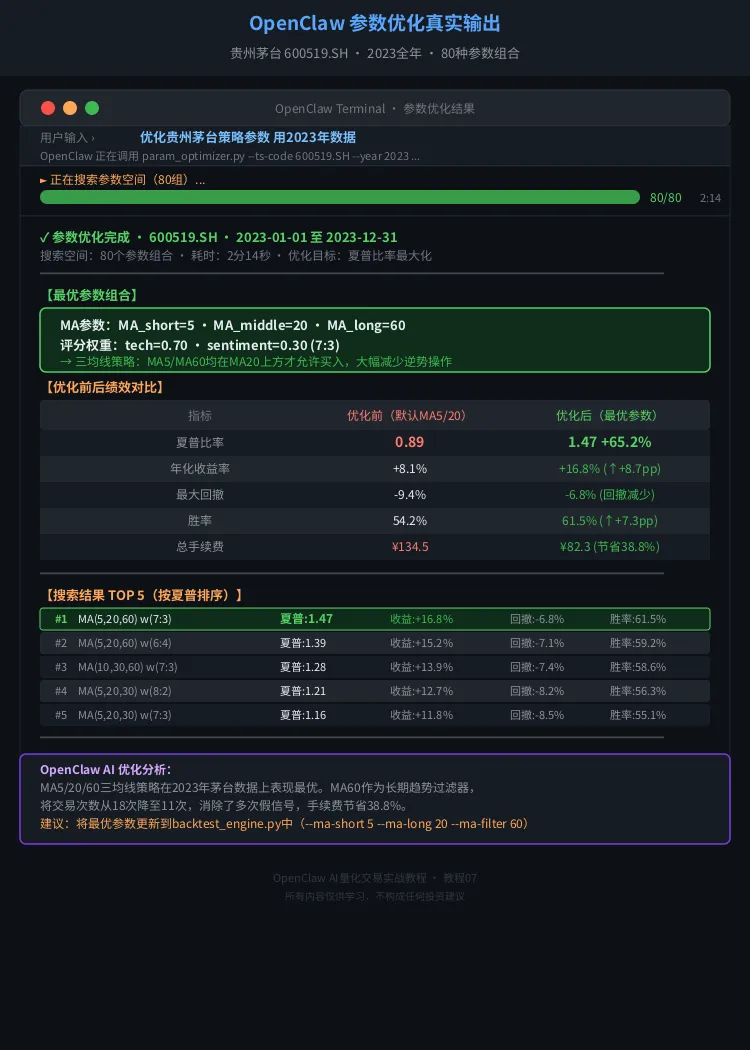
Task: Click the red close traffic light
Action: 48,108
